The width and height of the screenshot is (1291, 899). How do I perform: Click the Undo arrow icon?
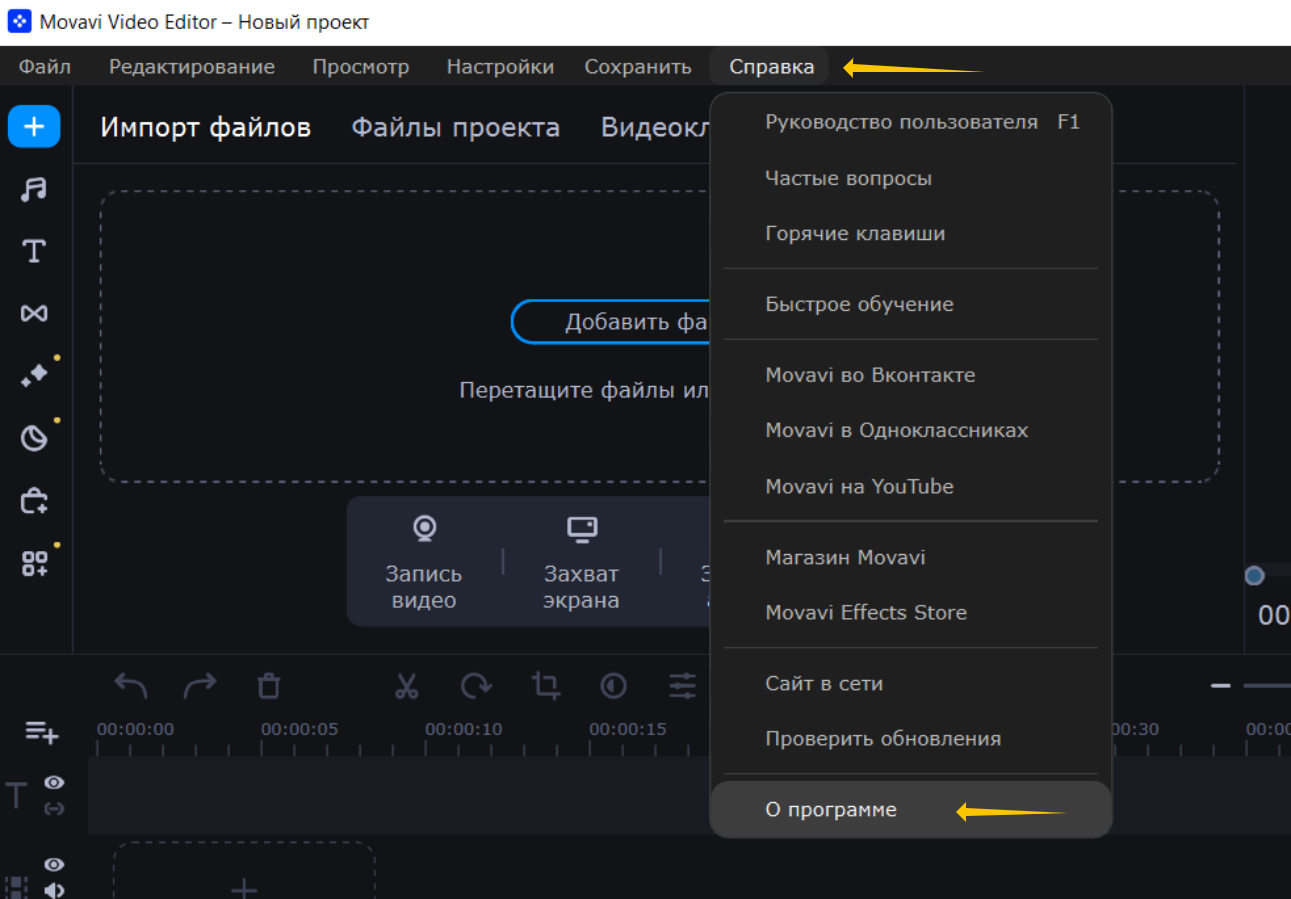[x=131, y=685]
